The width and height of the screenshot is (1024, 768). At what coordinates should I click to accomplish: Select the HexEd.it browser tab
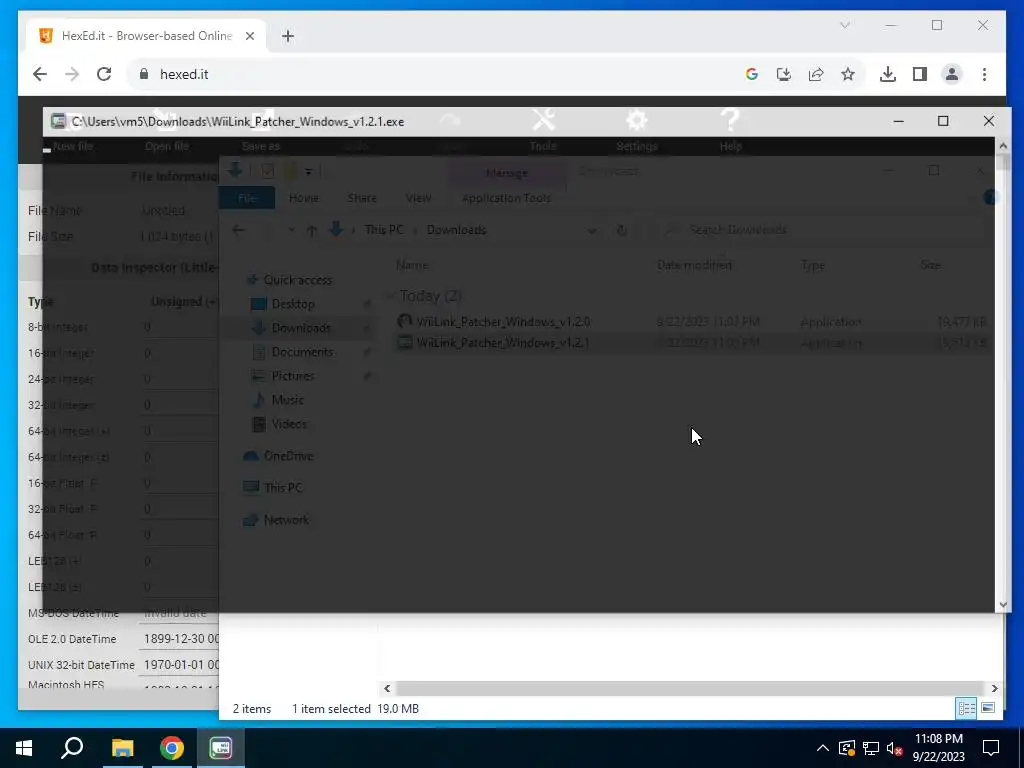click(147, 36)
